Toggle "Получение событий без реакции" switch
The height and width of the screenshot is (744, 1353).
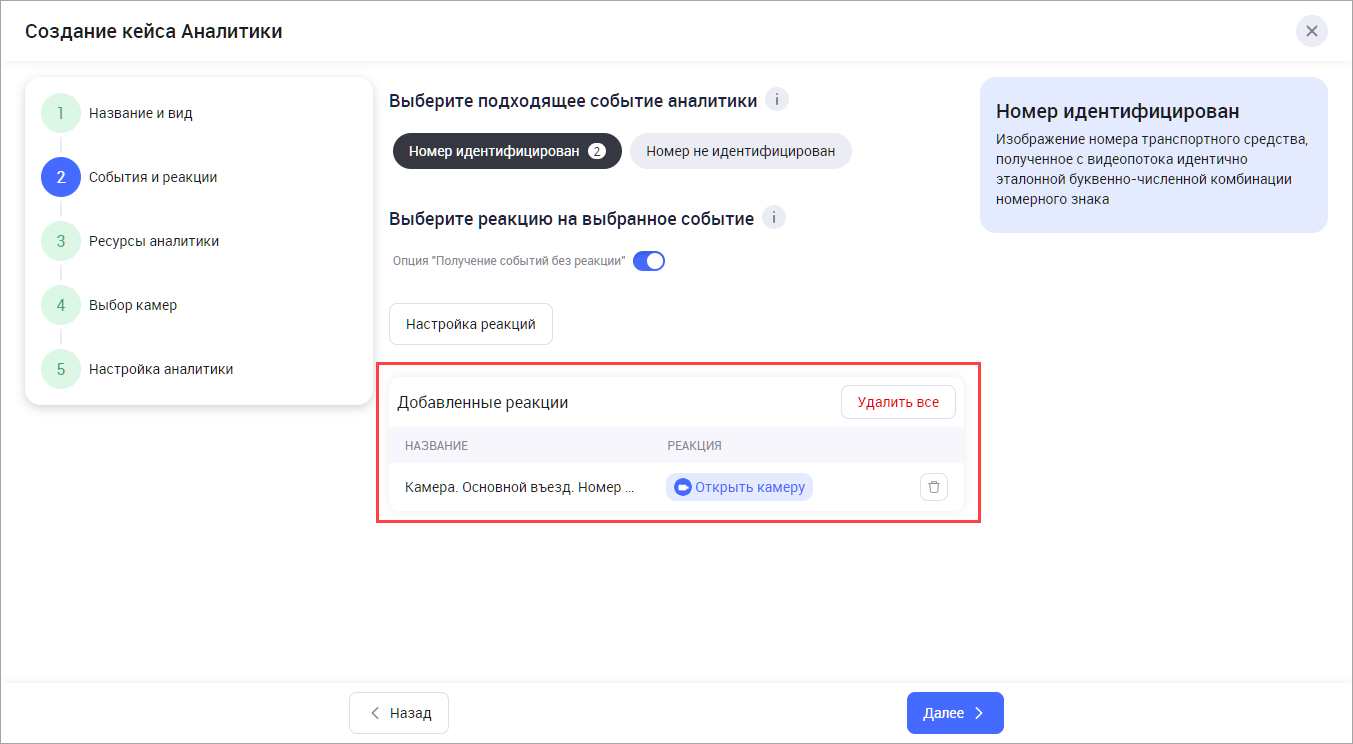[649, 261]
